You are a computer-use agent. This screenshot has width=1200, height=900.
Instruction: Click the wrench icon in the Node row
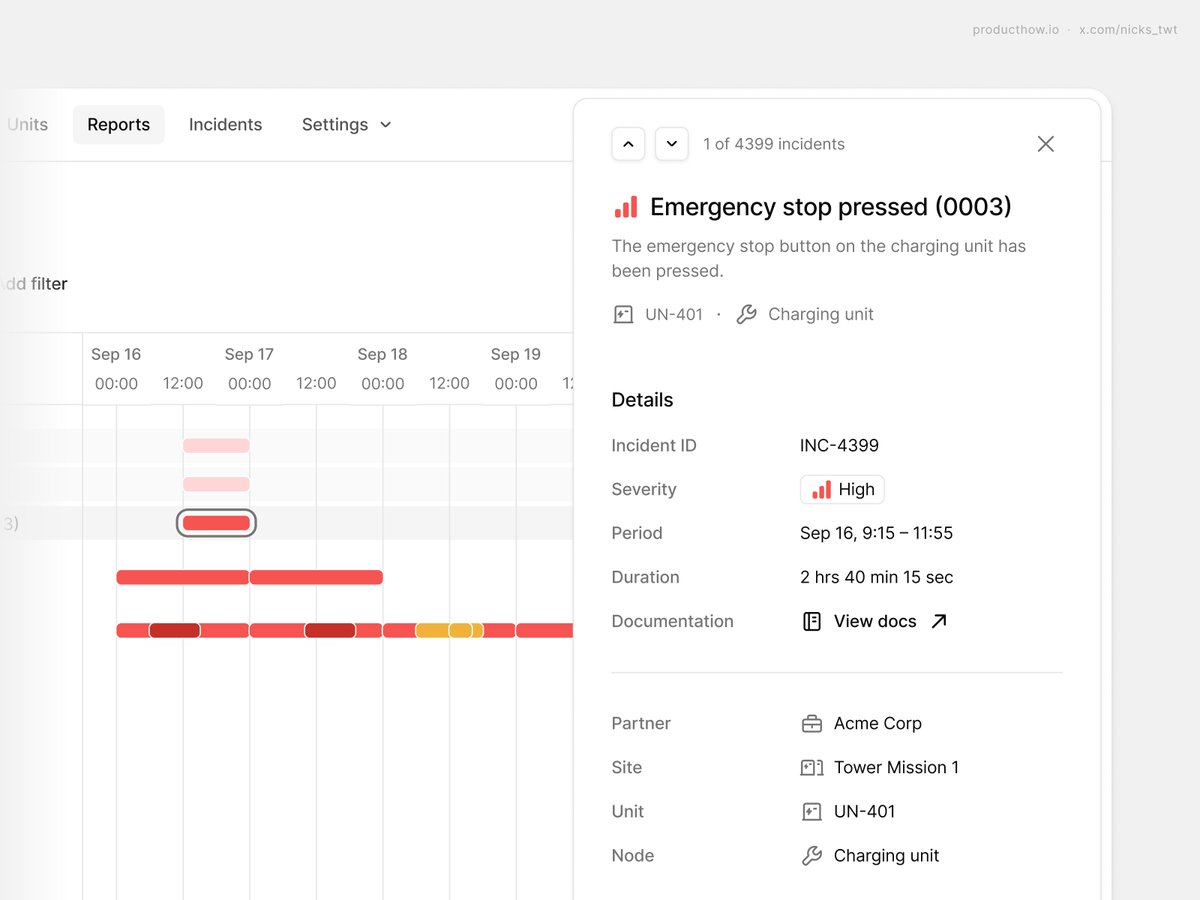coord(812,855)
